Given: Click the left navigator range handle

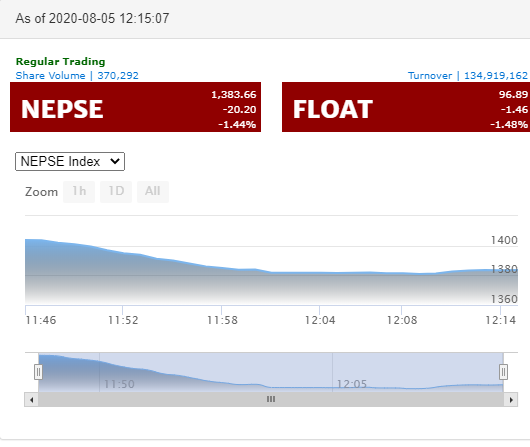Looking at the screenshot, I should tap(38, 372).
